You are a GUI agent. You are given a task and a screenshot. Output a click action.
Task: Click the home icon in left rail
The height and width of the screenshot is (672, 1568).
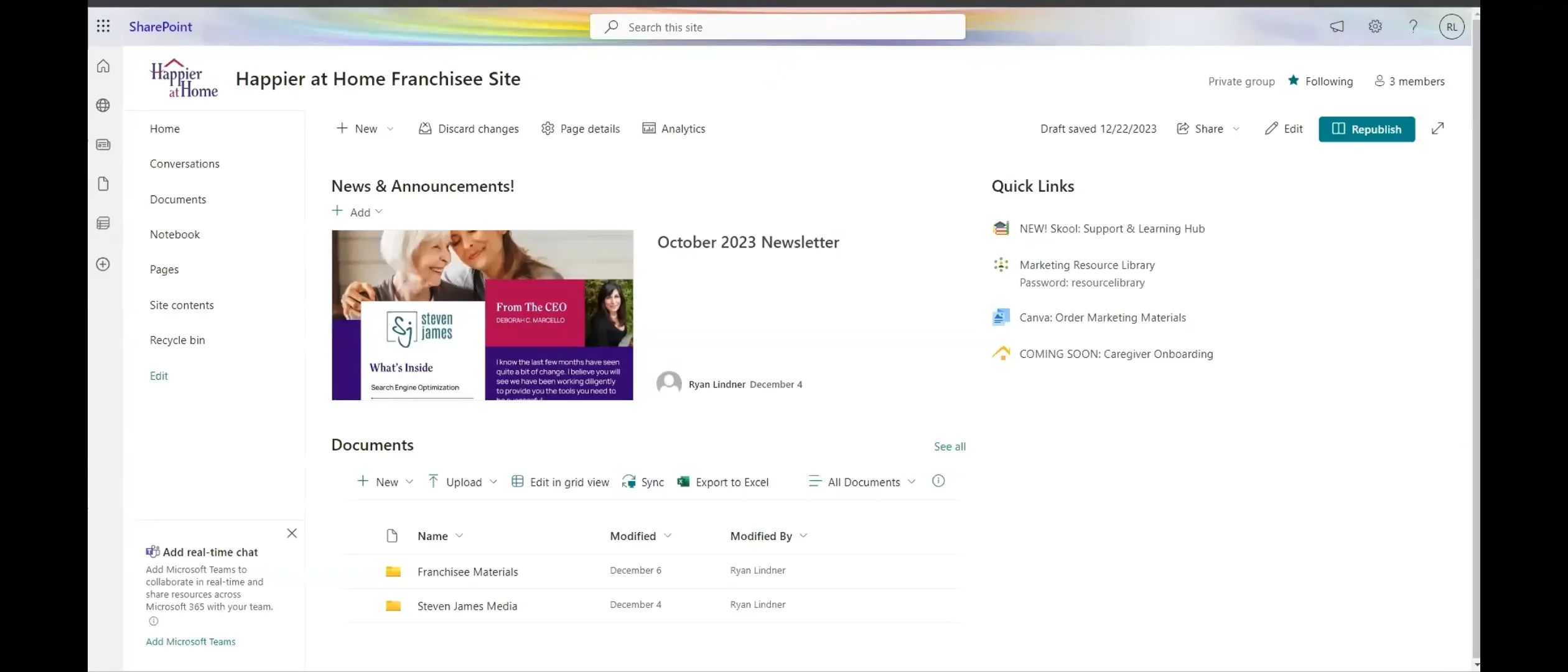(x=103, y=66)
